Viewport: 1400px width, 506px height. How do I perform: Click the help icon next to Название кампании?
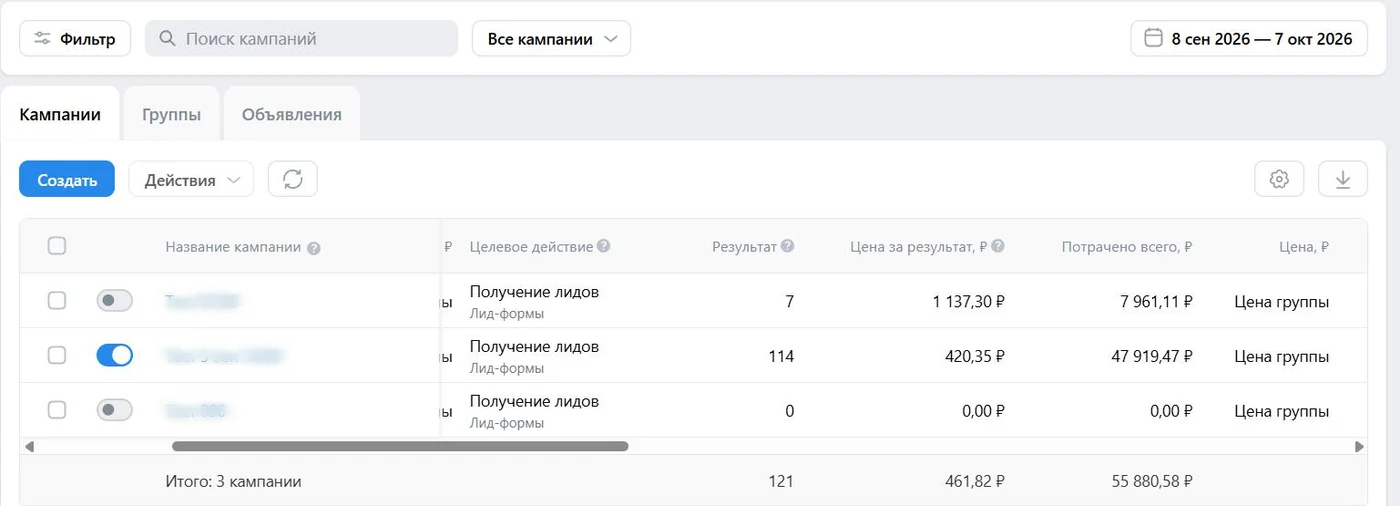coord(314,248)
